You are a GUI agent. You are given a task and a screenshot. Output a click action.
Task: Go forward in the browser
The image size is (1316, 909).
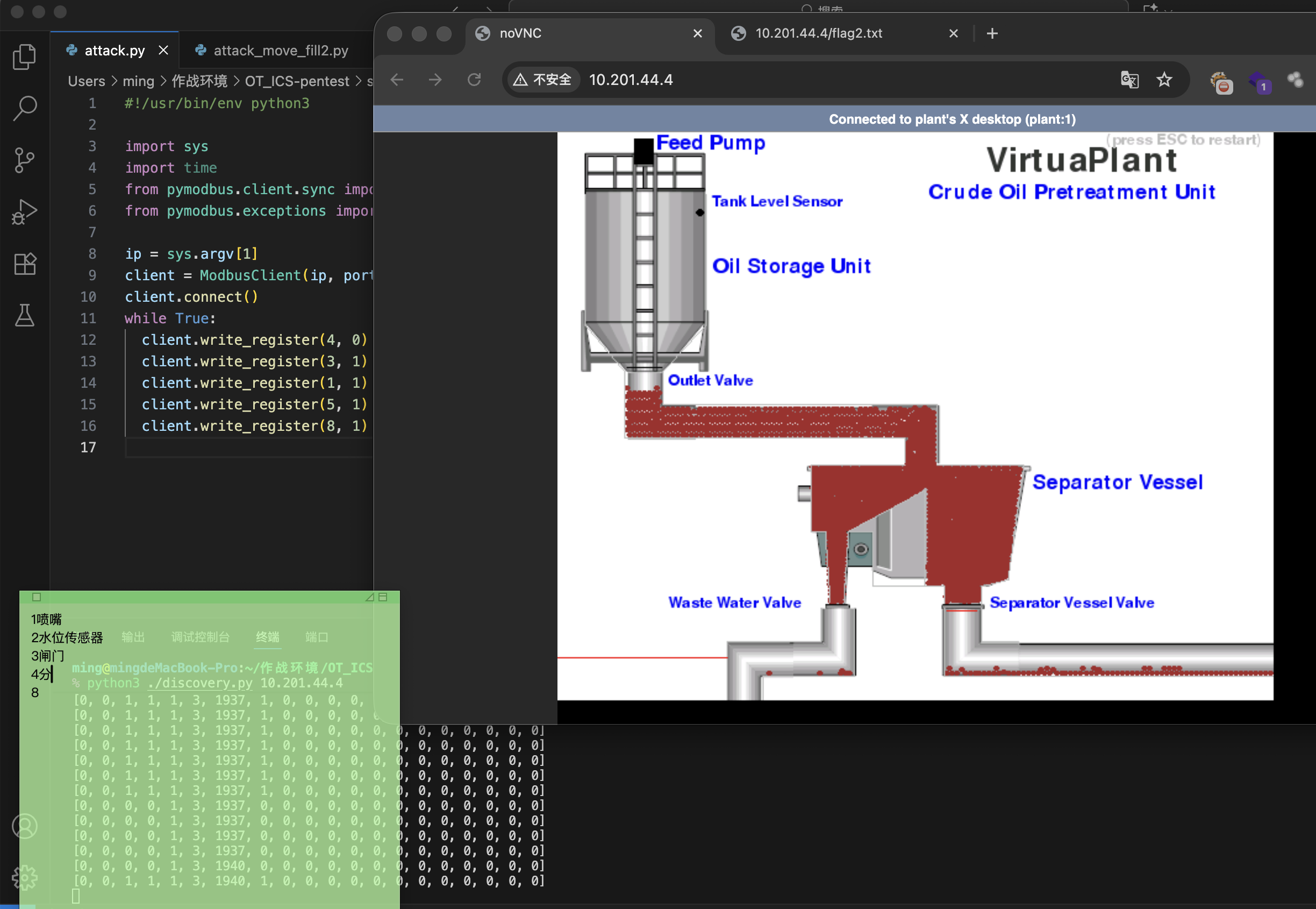click(x=435, y=80)
